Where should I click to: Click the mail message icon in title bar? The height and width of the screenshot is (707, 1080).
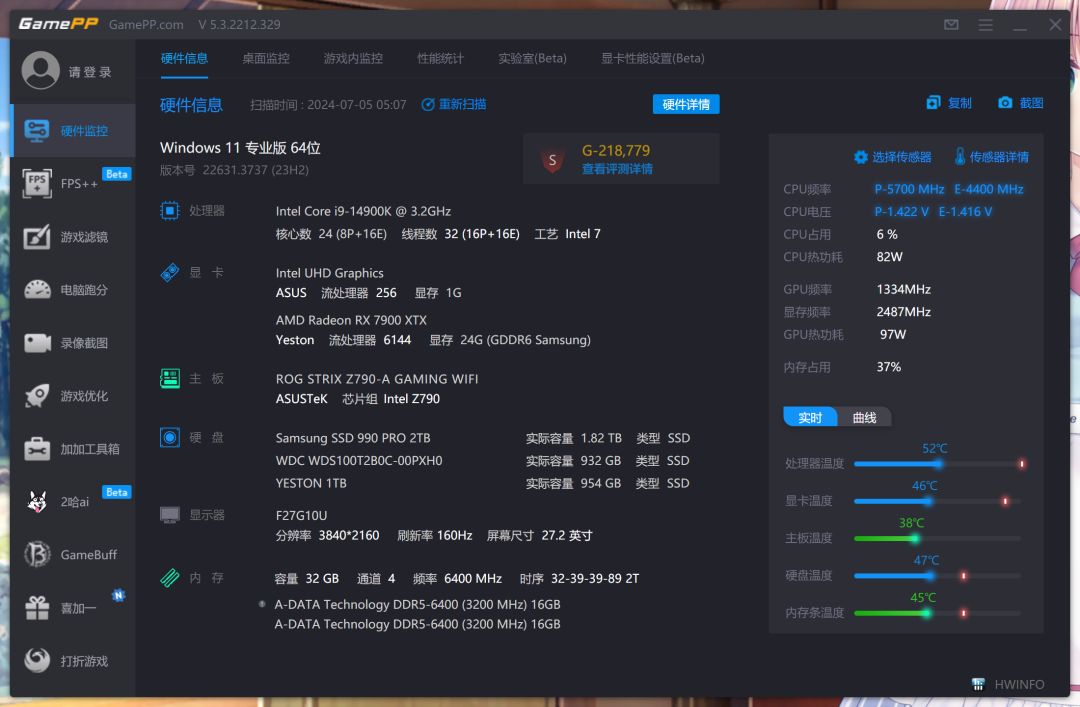(x=951, y=25)
